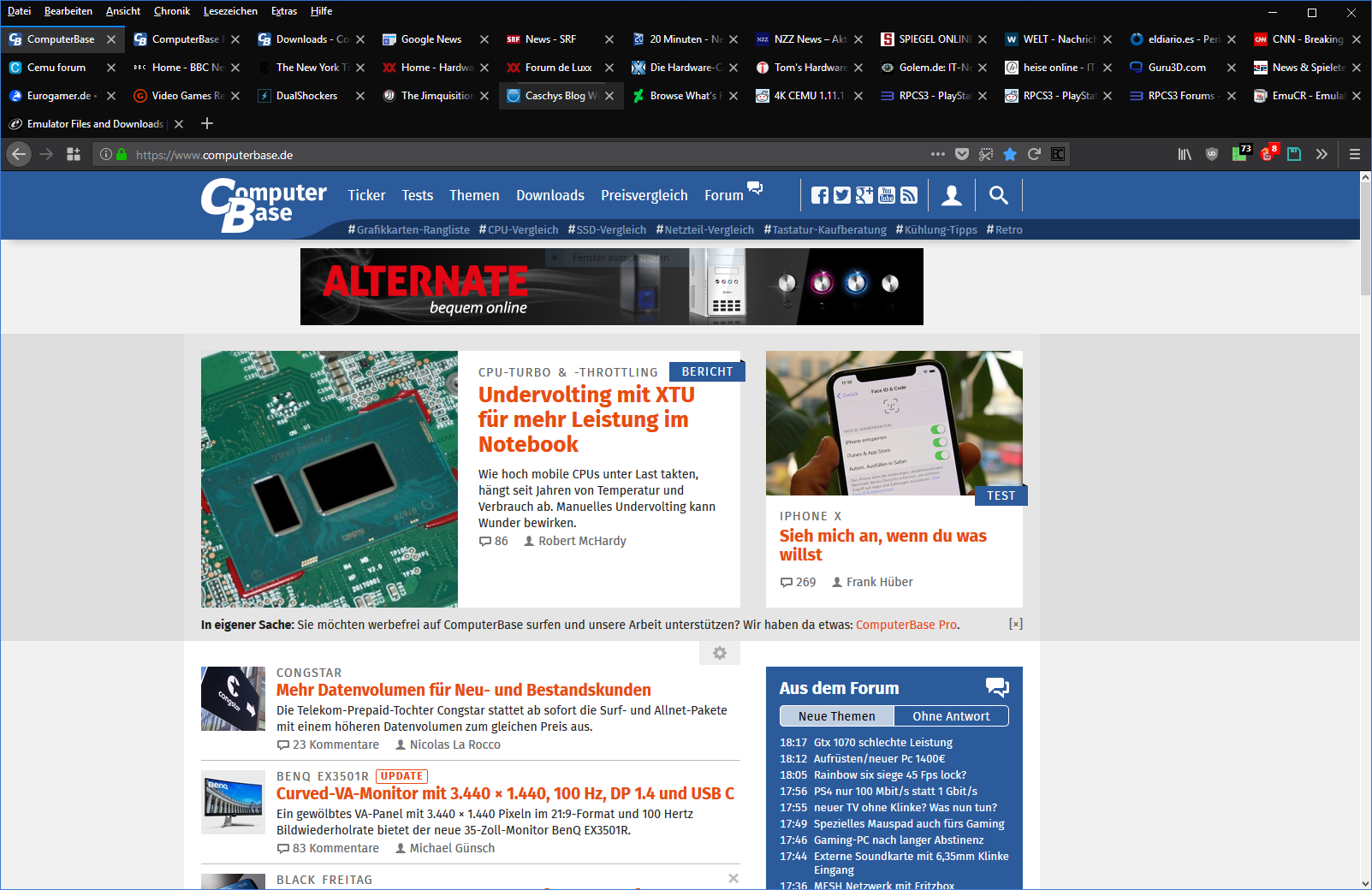This screenshot has width=1372, height=890.
Task: Open ComputerBase Facebook page icon
Action: (819, 195)
